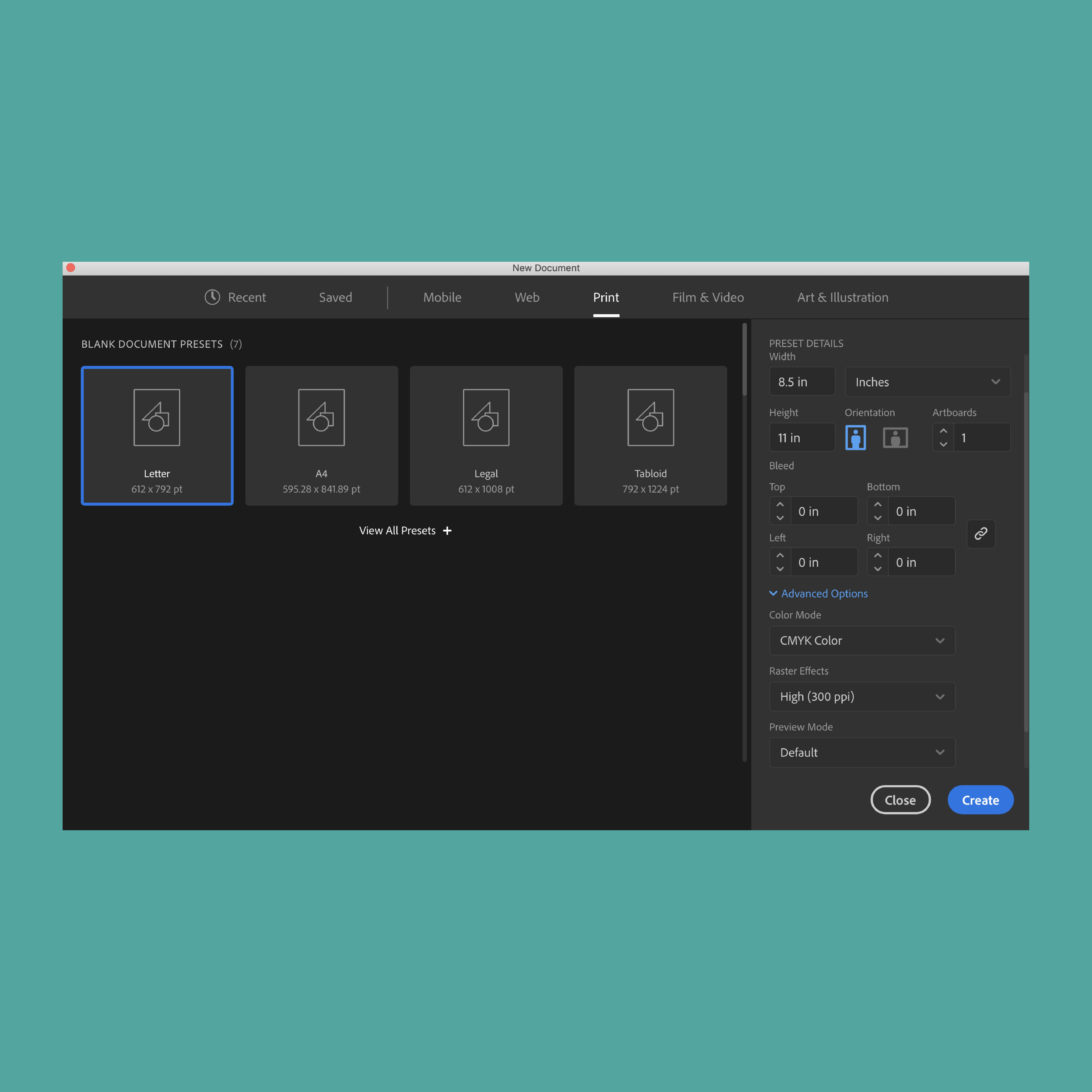
Task: Click the plus icon next to View All Presets
Action: pyautogui.click(x=447, y=530)
